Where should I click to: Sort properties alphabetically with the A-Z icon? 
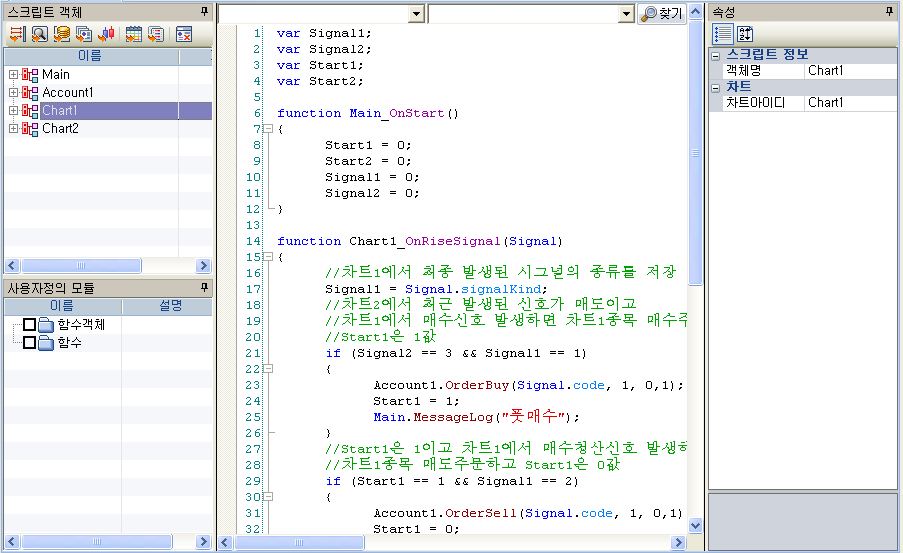tap(745, 34)
